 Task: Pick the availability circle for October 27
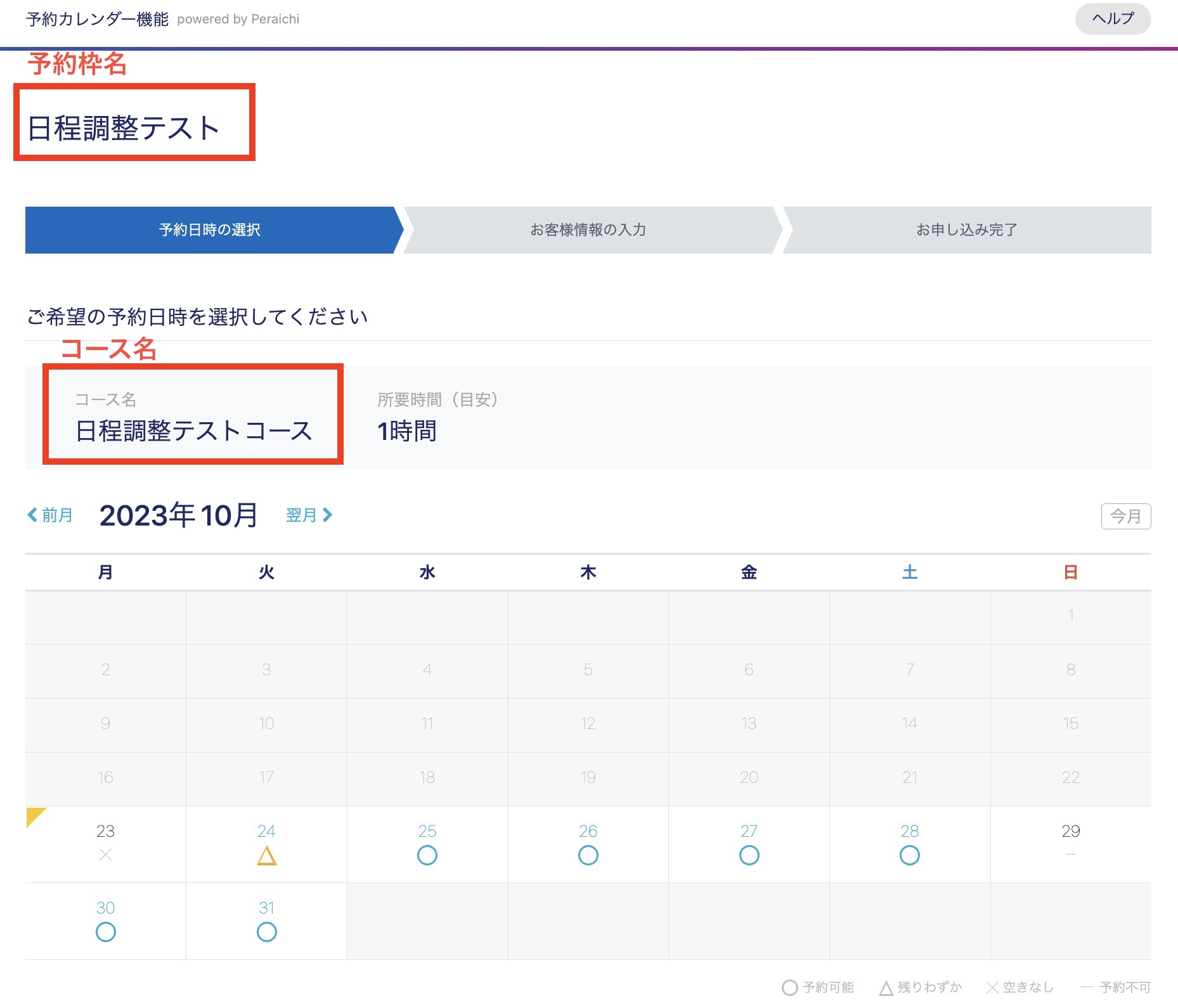tap(749, 855)
